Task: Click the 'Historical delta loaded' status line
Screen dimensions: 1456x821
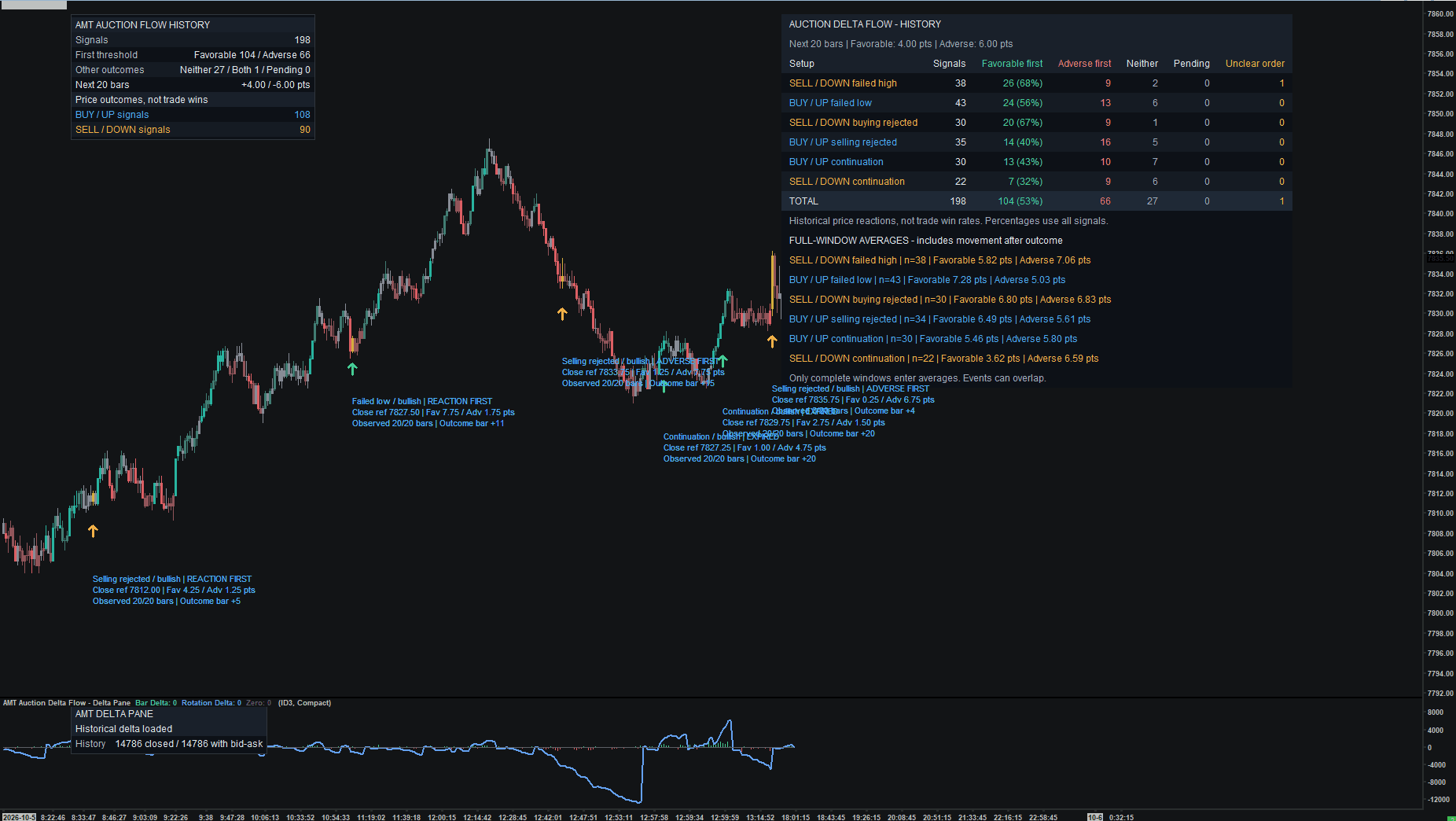Action: (123, 729)
